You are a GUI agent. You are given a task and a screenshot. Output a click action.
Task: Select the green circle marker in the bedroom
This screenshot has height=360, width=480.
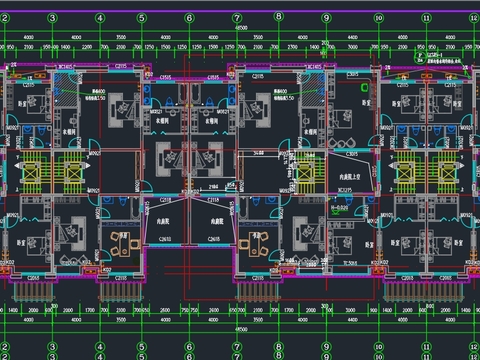click(x=365, y=88)
